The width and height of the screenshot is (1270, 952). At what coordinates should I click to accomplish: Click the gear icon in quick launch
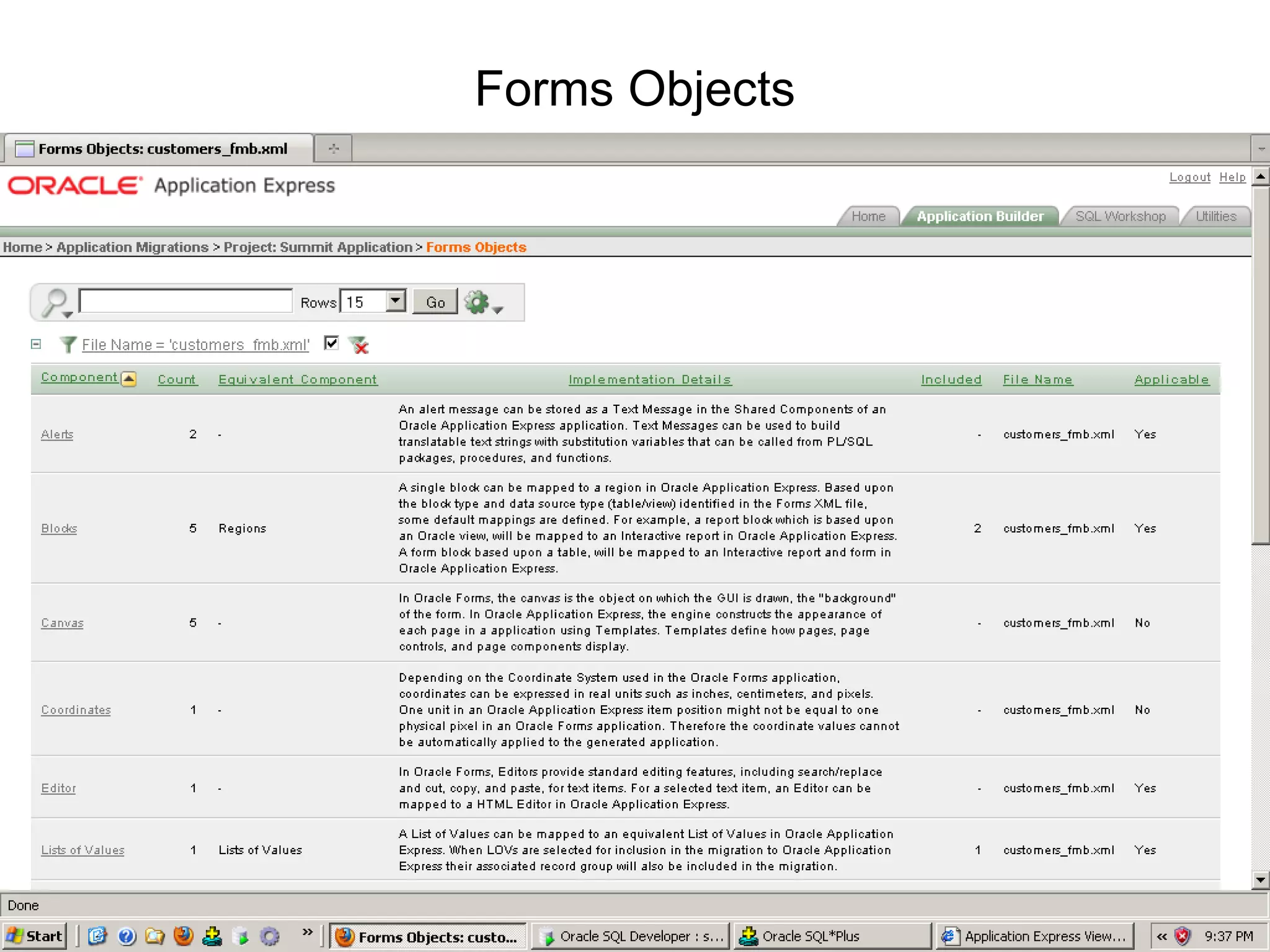coord(270,936)
